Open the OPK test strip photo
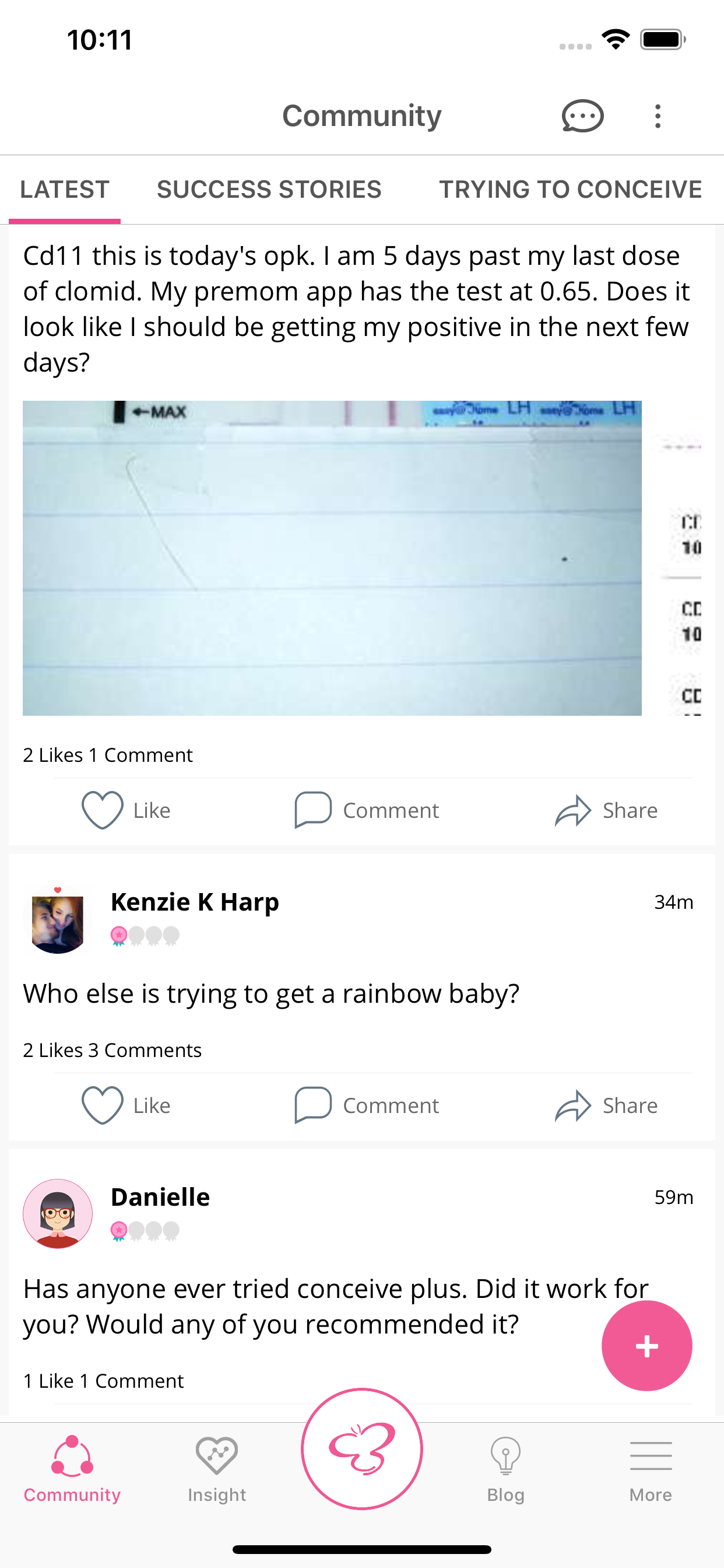724x1568 pixels. [332, 558]
